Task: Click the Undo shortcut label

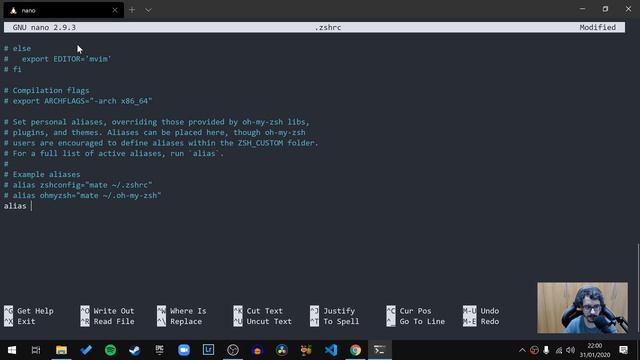Action: (x=489, y=311)
